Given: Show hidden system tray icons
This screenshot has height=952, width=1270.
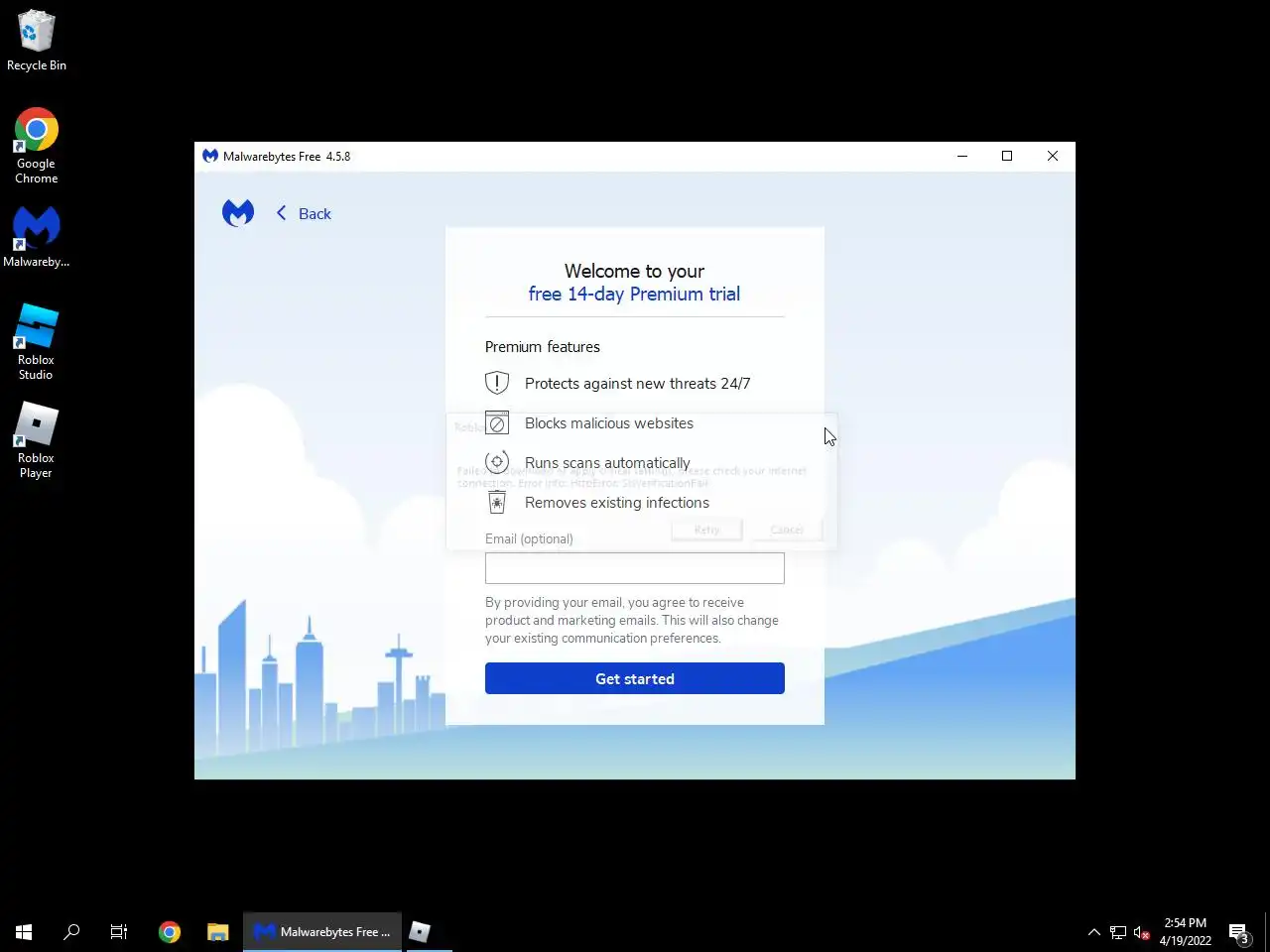Looking at the screenshot, I should pyautogui.click(x=1093, y=932).
